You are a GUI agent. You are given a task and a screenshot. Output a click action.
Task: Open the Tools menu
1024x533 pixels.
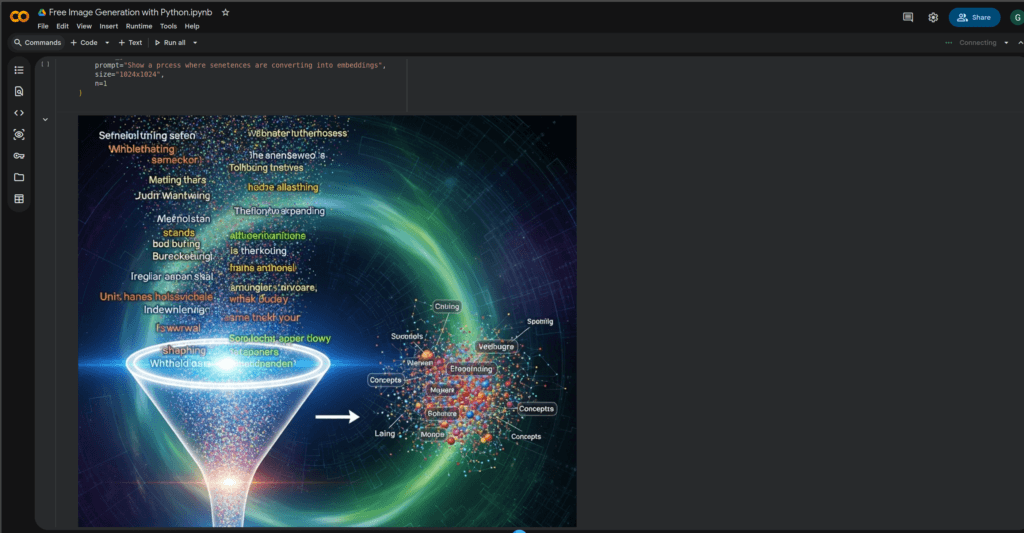pyautogui.click(x=168, y=26)
